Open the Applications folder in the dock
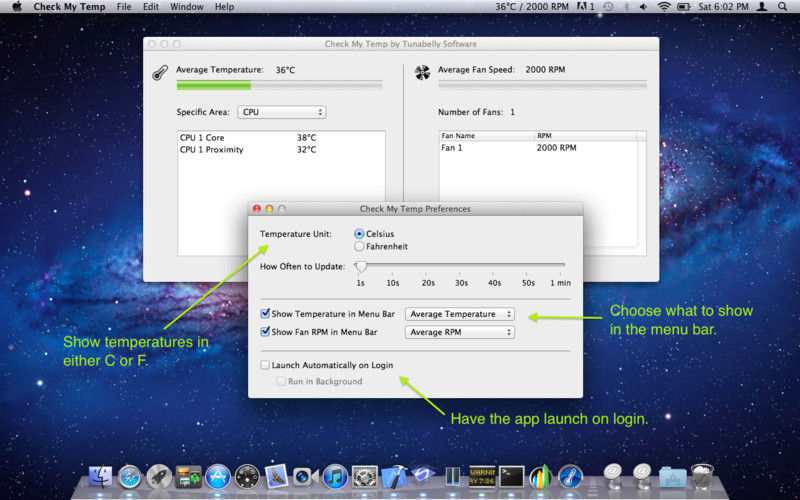The image size is (800, 500). coord(672,477)
